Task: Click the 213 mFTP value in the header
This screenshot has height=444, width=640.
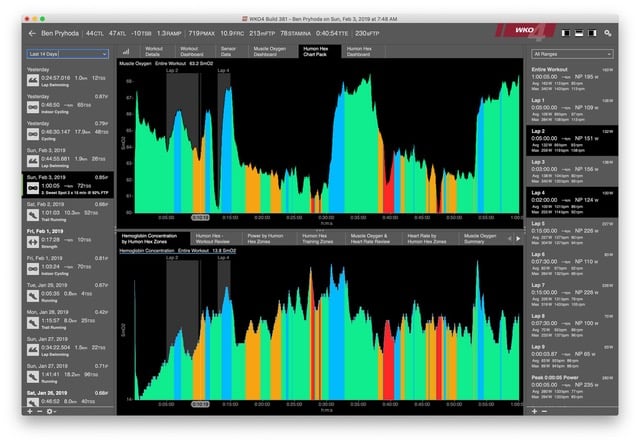Action: pos(262,33)
